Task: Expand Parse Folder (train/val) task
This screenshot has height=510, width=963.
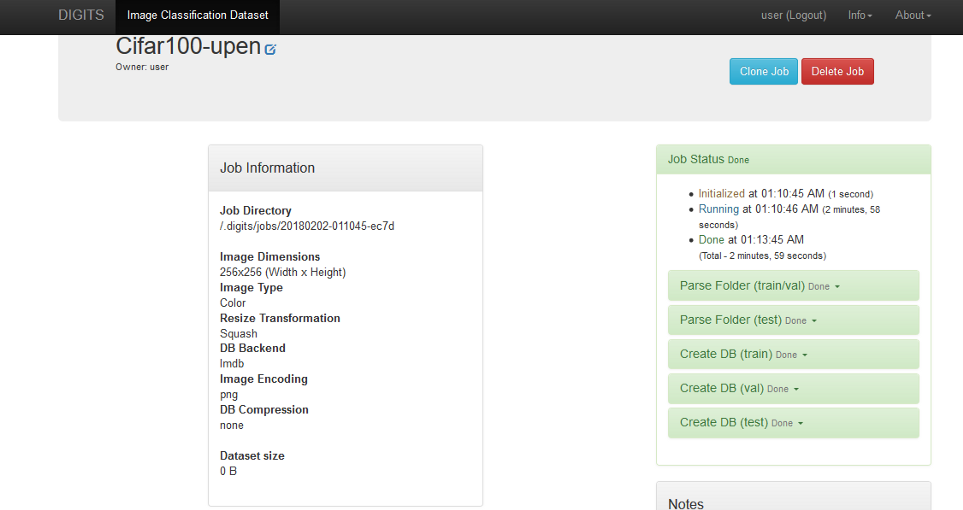Action: pos(759,286)
